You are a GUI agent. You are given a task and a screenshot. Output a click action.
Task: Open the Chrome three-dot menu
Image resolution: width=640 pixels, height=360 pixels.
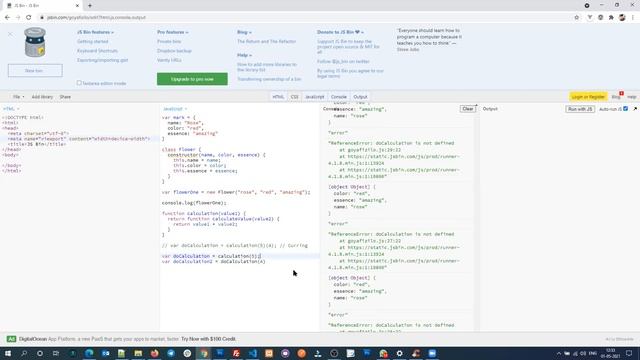pyautogui.click(x=633, y=18)
